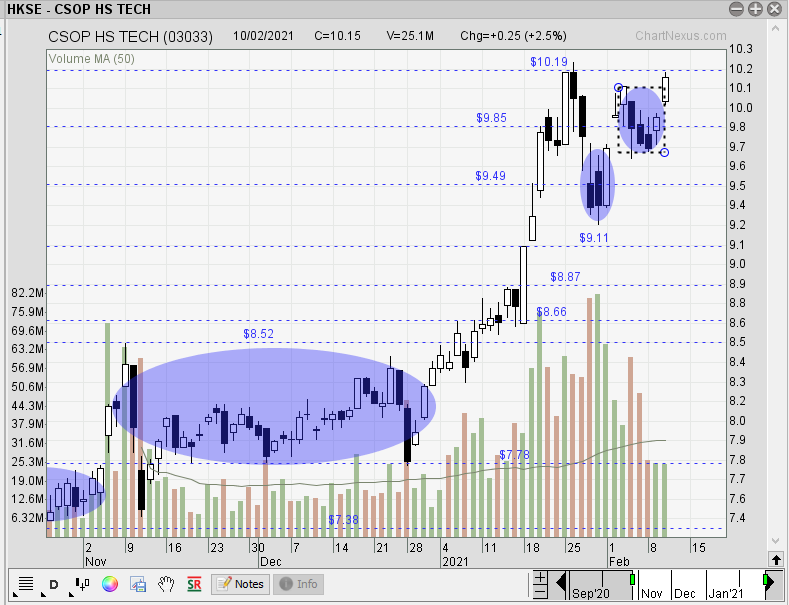789x605 pixels.
Task: Click the $7.38 support label
Action: 343,520
